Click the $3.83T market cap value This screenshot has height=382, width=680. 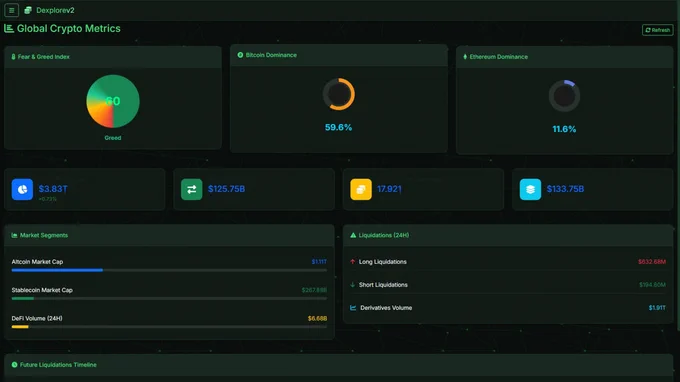(53, 189)
